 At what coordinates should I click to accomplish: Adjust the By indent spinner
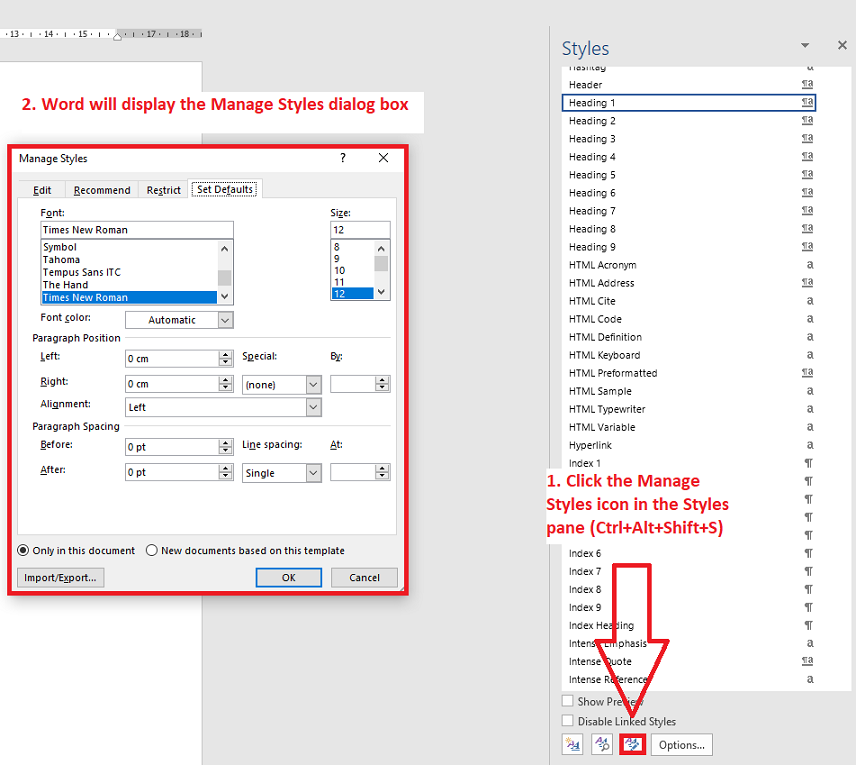tap(382, 384)
